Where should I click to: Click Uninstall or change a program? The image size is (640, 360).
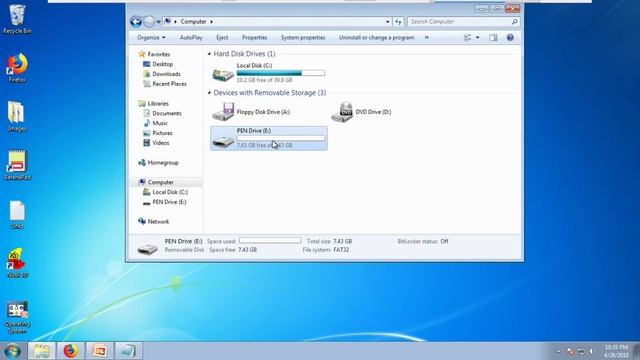point(376,38)
